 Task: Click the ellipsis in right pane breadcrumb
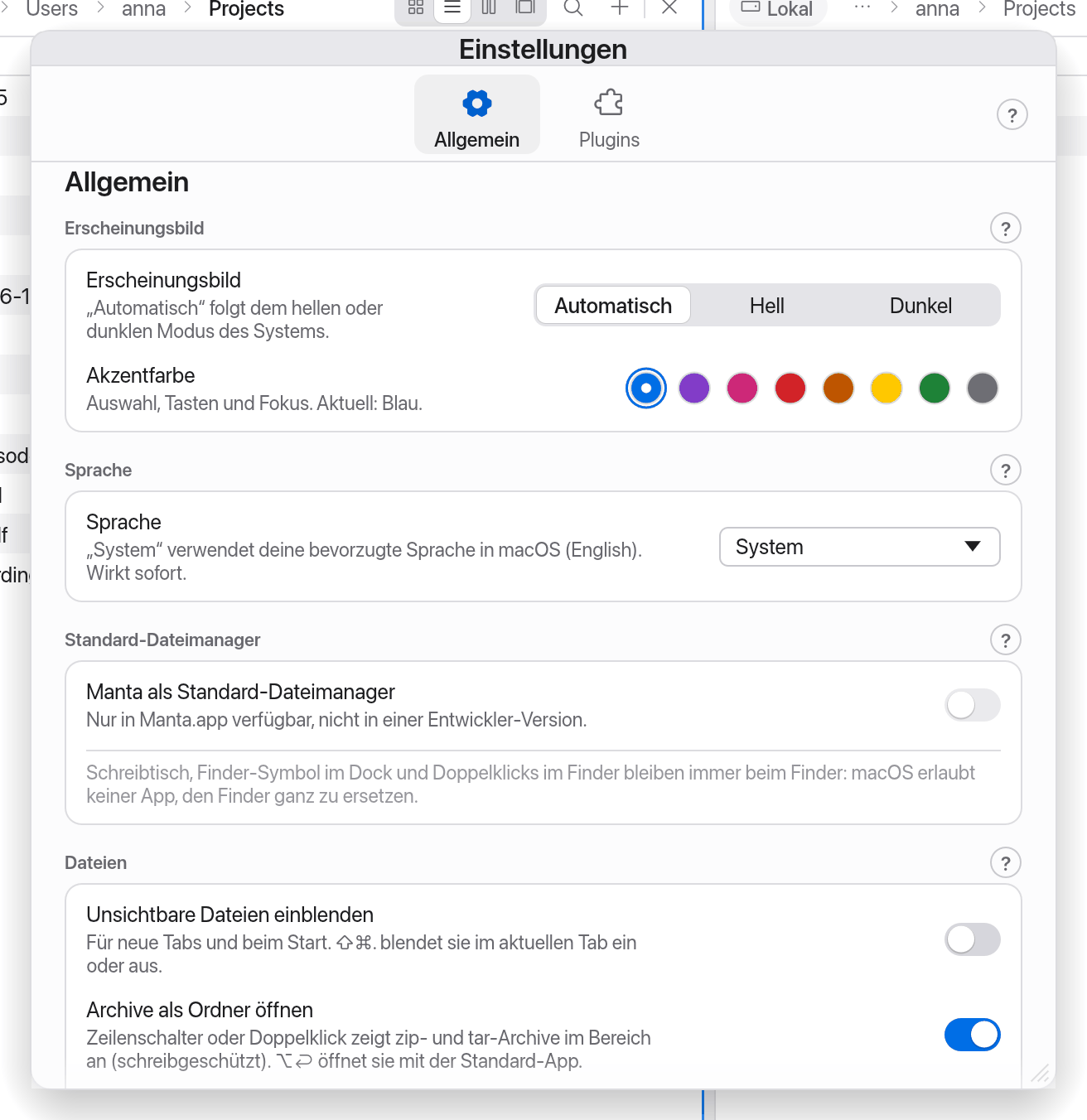pyautogui.click(x=862, y=7)
